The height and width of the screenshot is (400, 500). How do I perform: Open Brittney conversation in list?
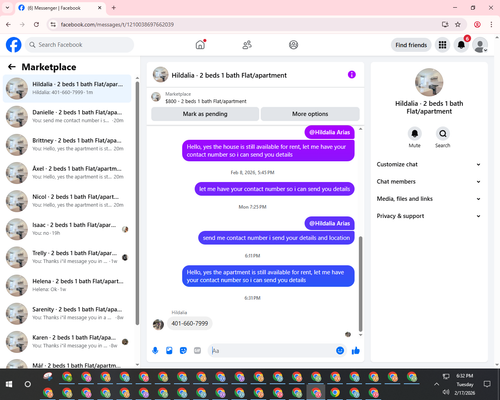point(67,144)
